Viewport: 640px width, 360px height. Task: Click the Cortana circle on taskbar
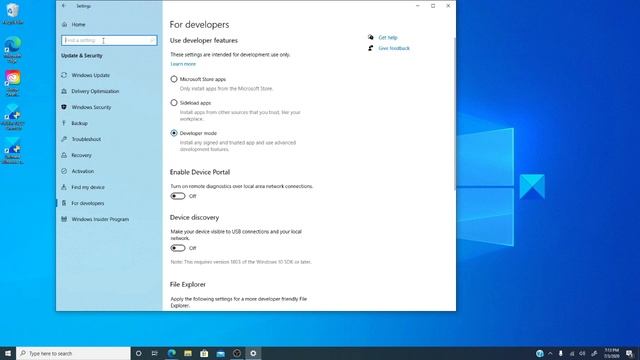tap(139, 353)
